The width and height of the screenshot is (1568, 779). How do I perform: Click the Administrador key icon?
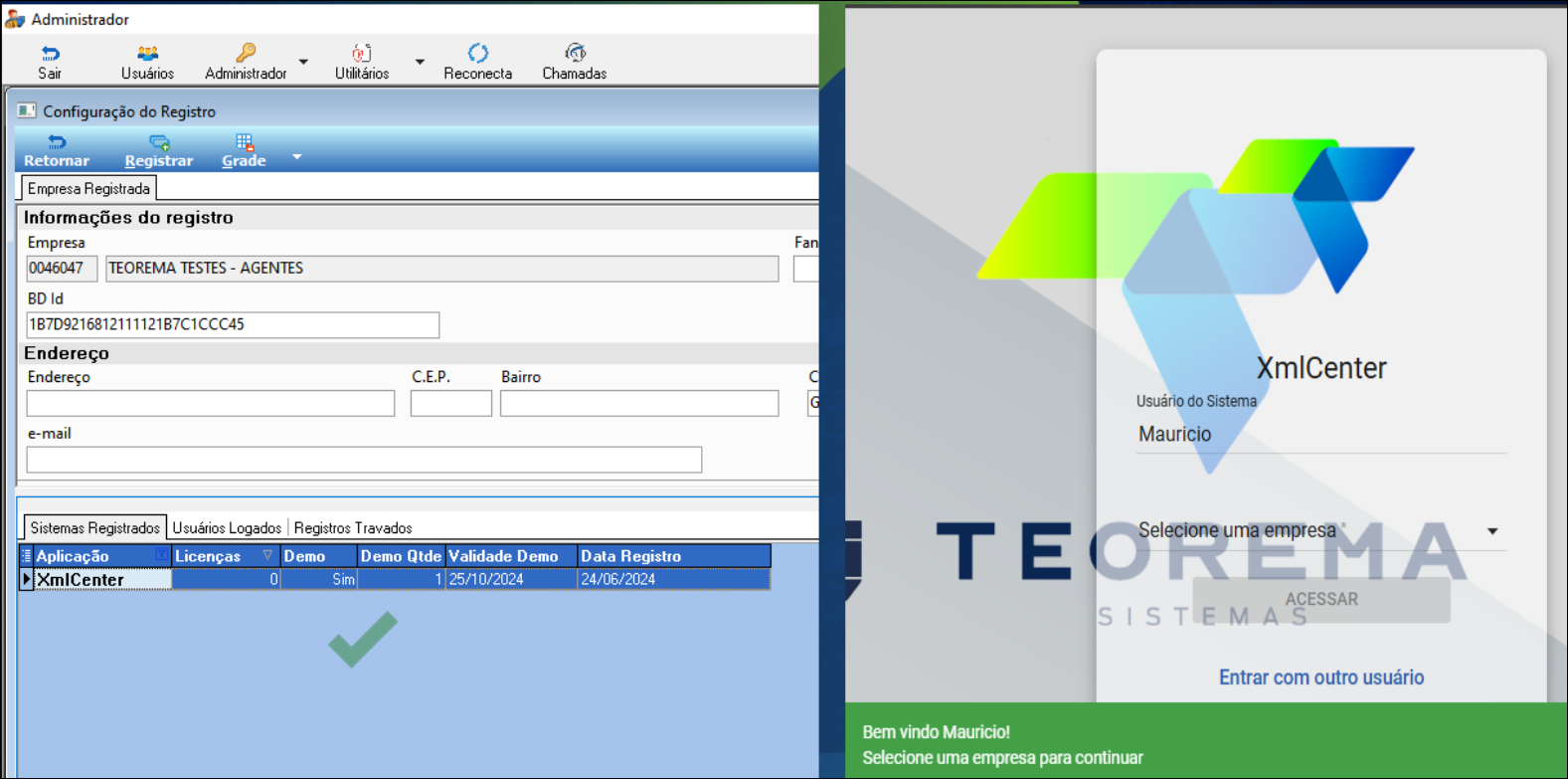point(246,53)
